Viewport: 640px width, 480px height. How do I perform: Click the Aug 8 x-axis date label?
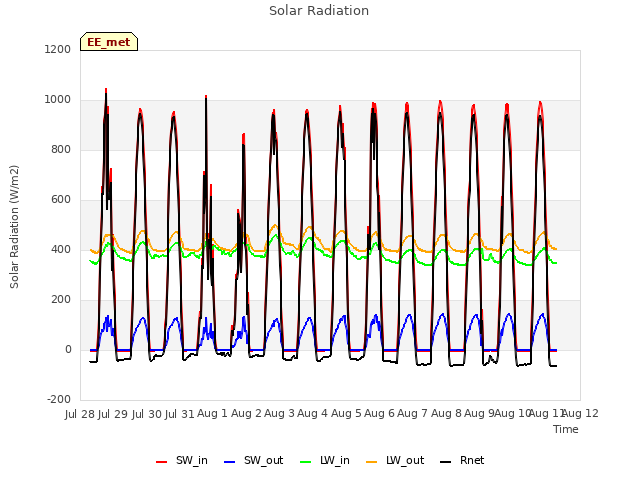(446, 414)
